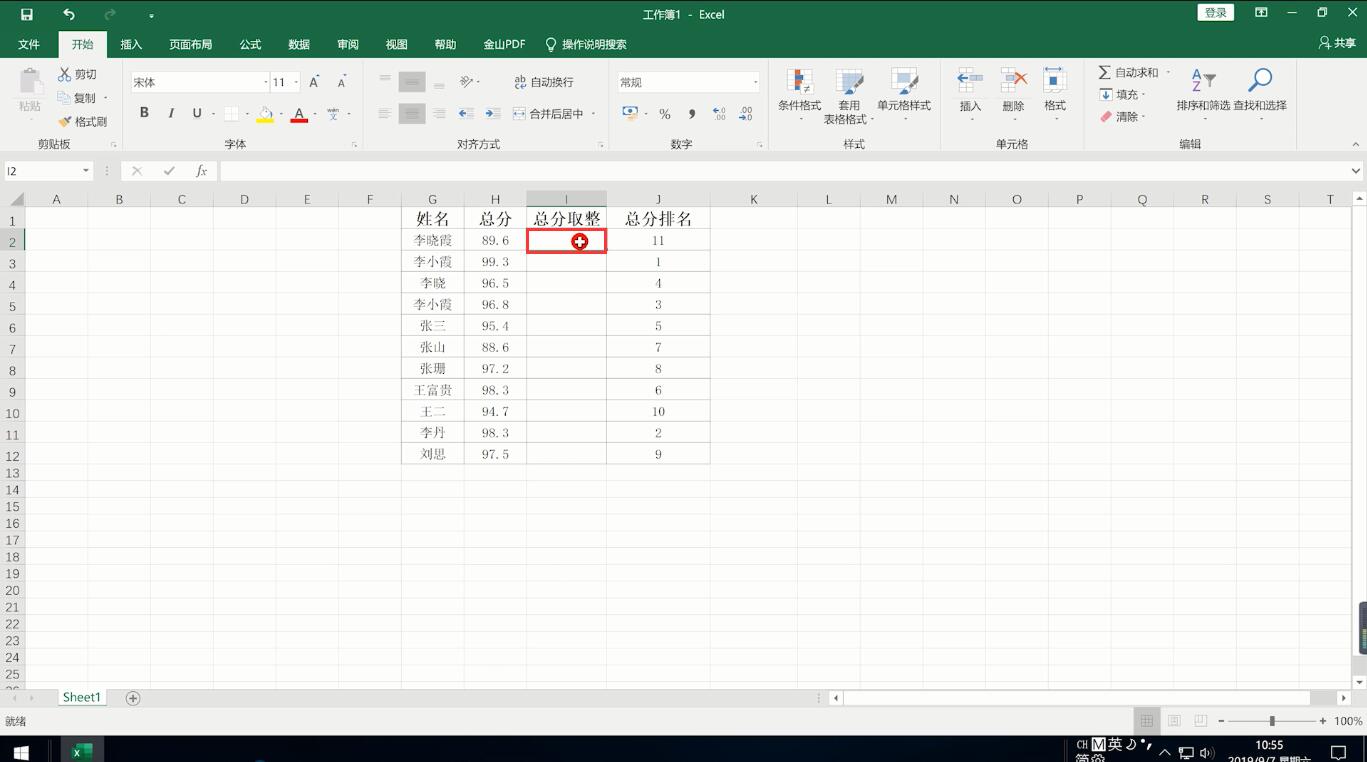This screenshot has height=762, width=1367.
Task: Apply the yellow fill color bucket
Action: [265, 114]
